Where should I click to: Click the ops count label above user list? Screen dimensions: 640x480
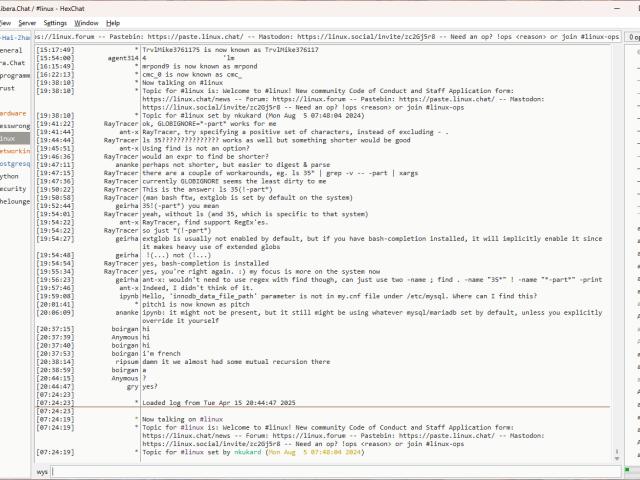[x=634, y=37]
